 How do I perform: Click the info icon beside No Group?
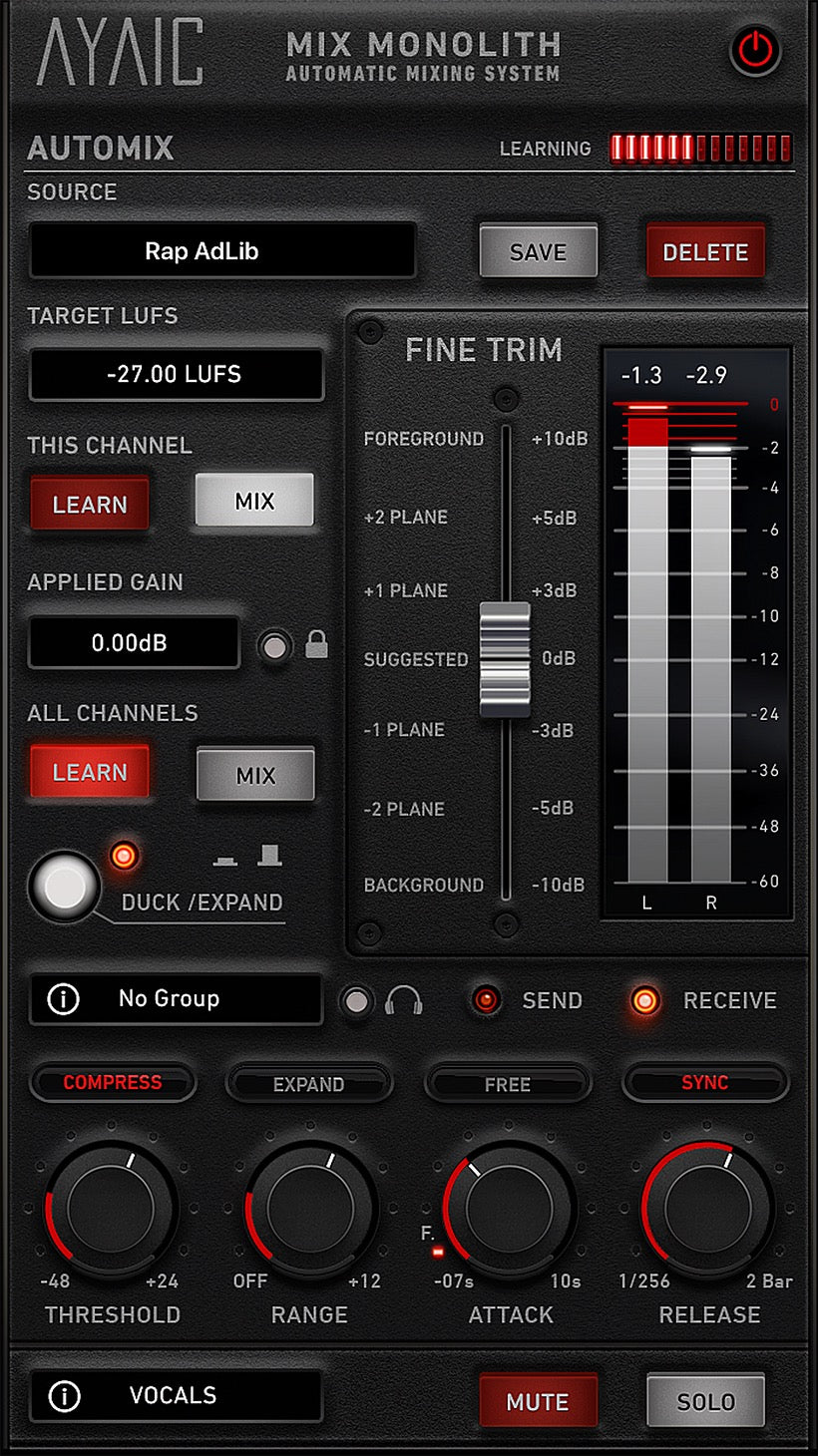coord(64,999)
